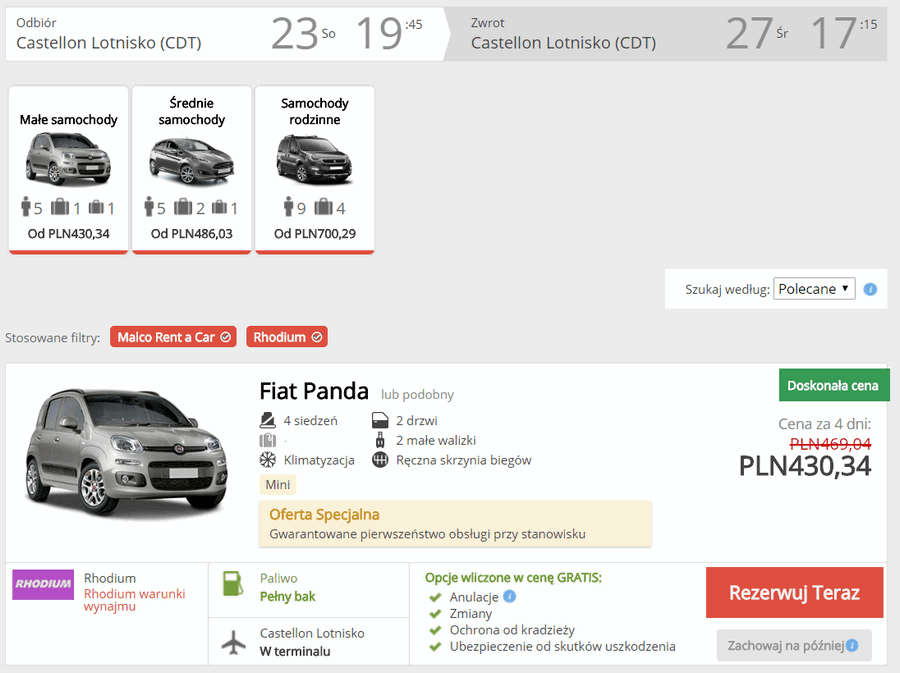
Task: Click info icon in Zachowaj na później
Action: (852, 645)
